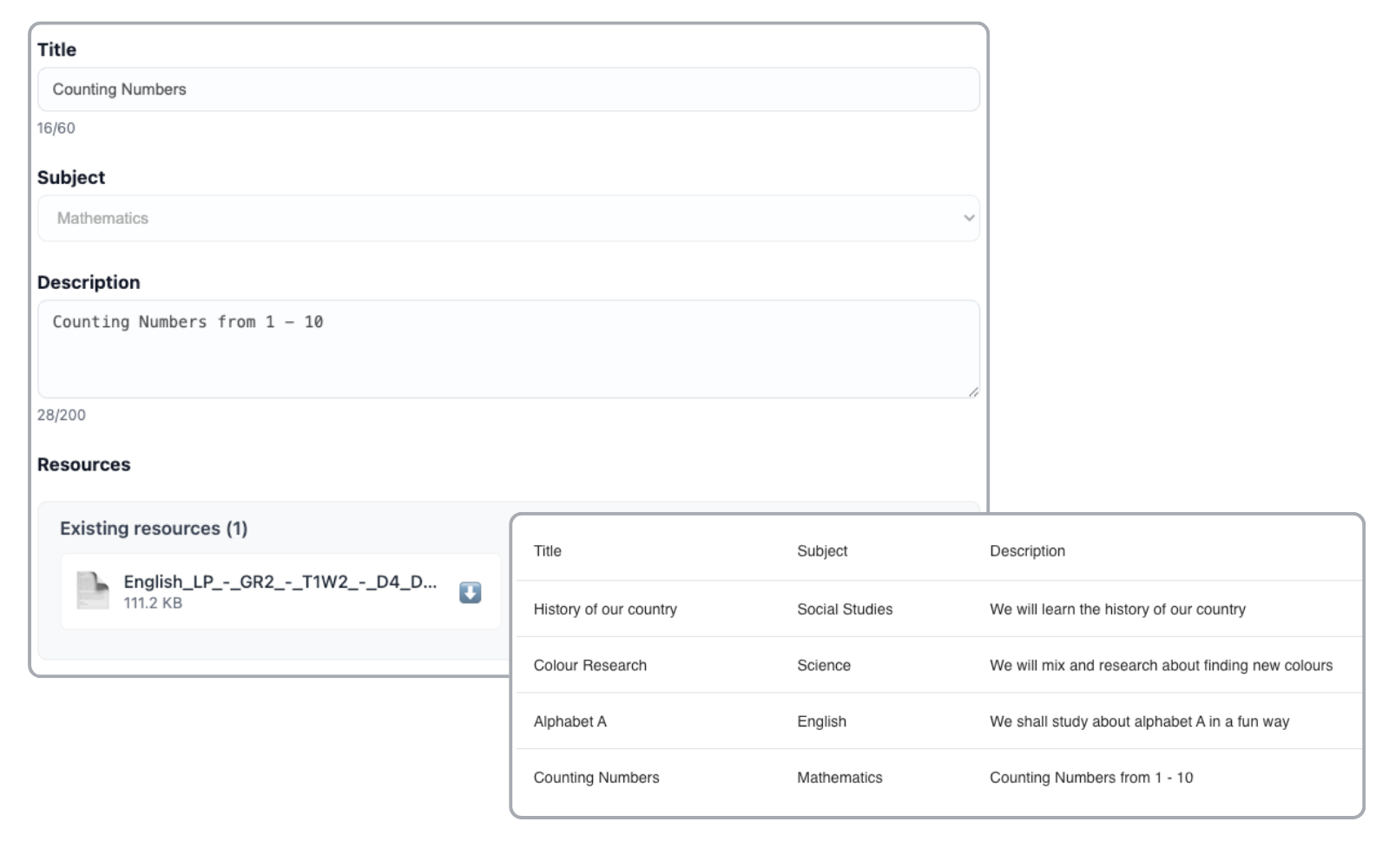The height and width of the screenshot is (868, 1389).
Task: Click the download icon next to the English resource file
Action: [469, 591]
